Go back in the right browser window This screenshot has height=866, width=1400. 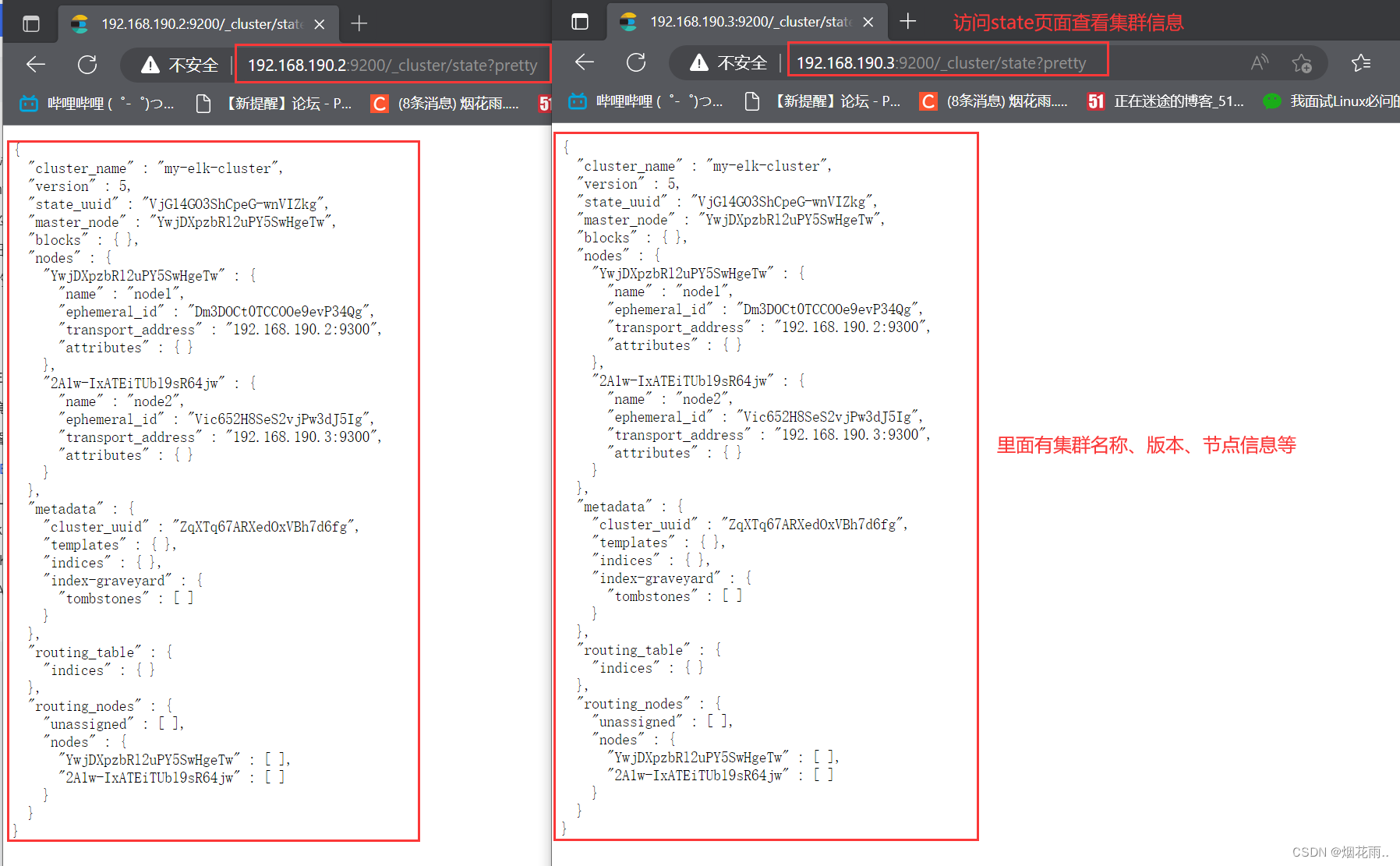[x=585, y=62]
